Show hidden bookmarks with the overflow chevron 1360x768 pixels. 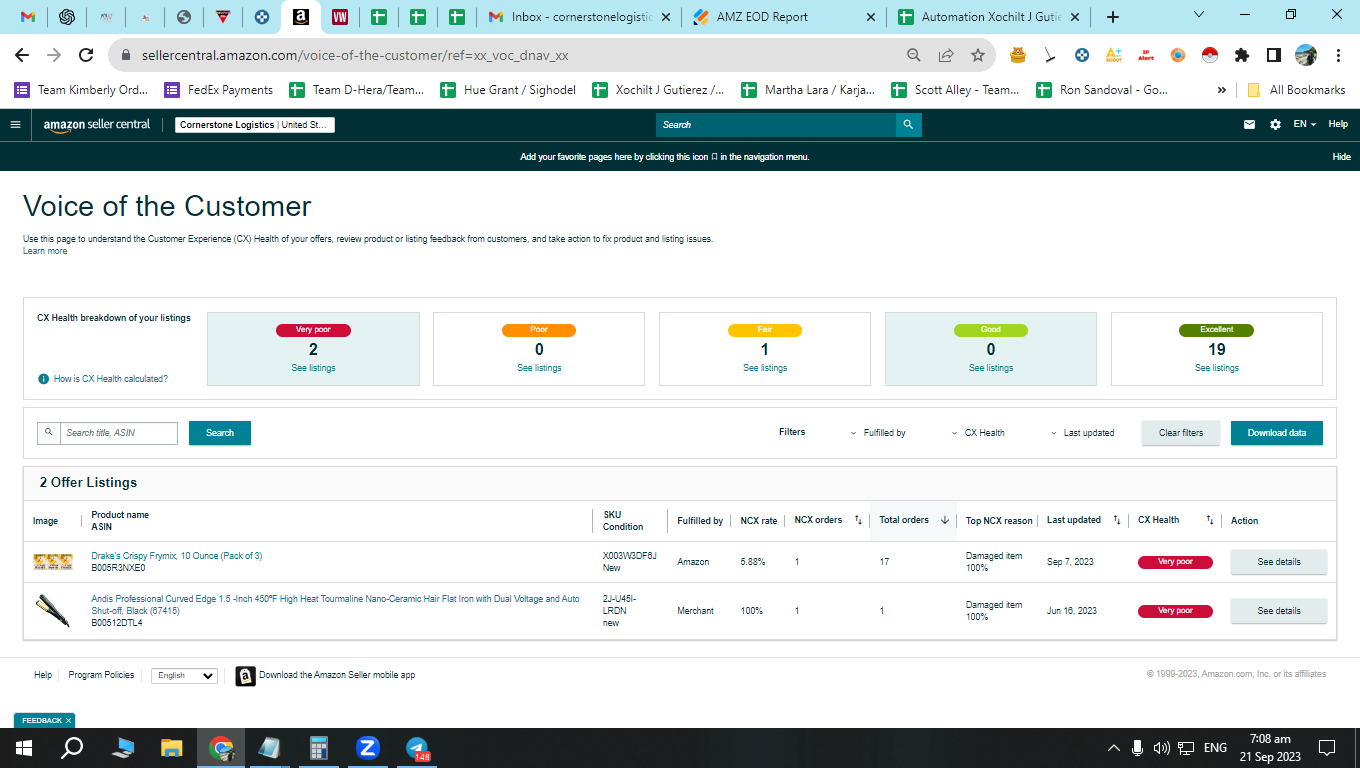point(1221,90)
